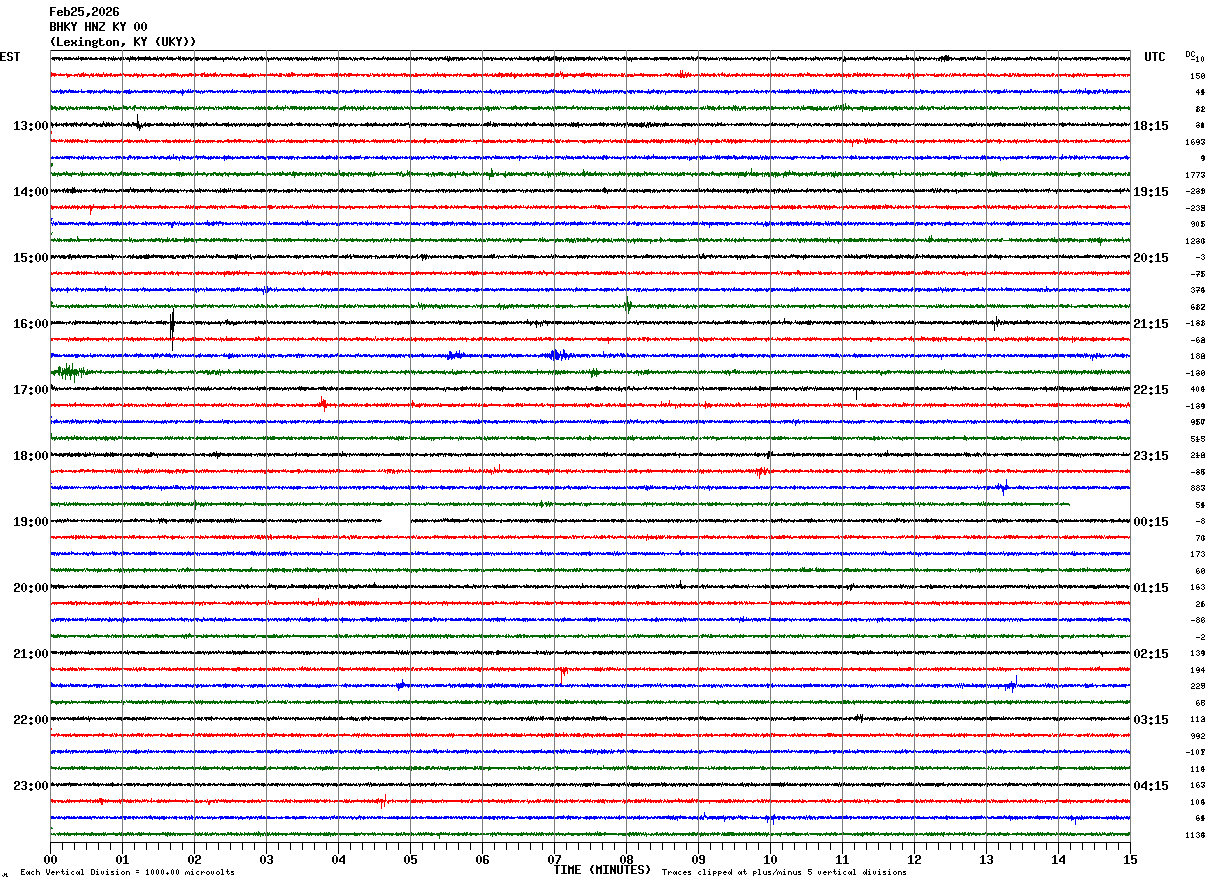Image resolution: width=1210 pixels, height=886 pixels.
Task: Select the 17:00 EST row label
Action: [31, 390]
